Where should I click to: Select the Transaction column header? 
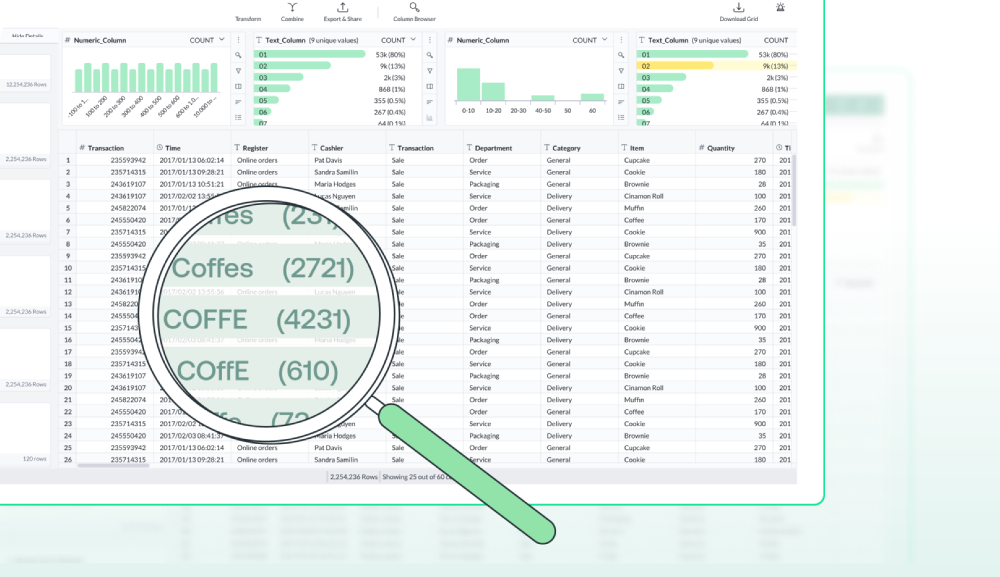(107, 146)
